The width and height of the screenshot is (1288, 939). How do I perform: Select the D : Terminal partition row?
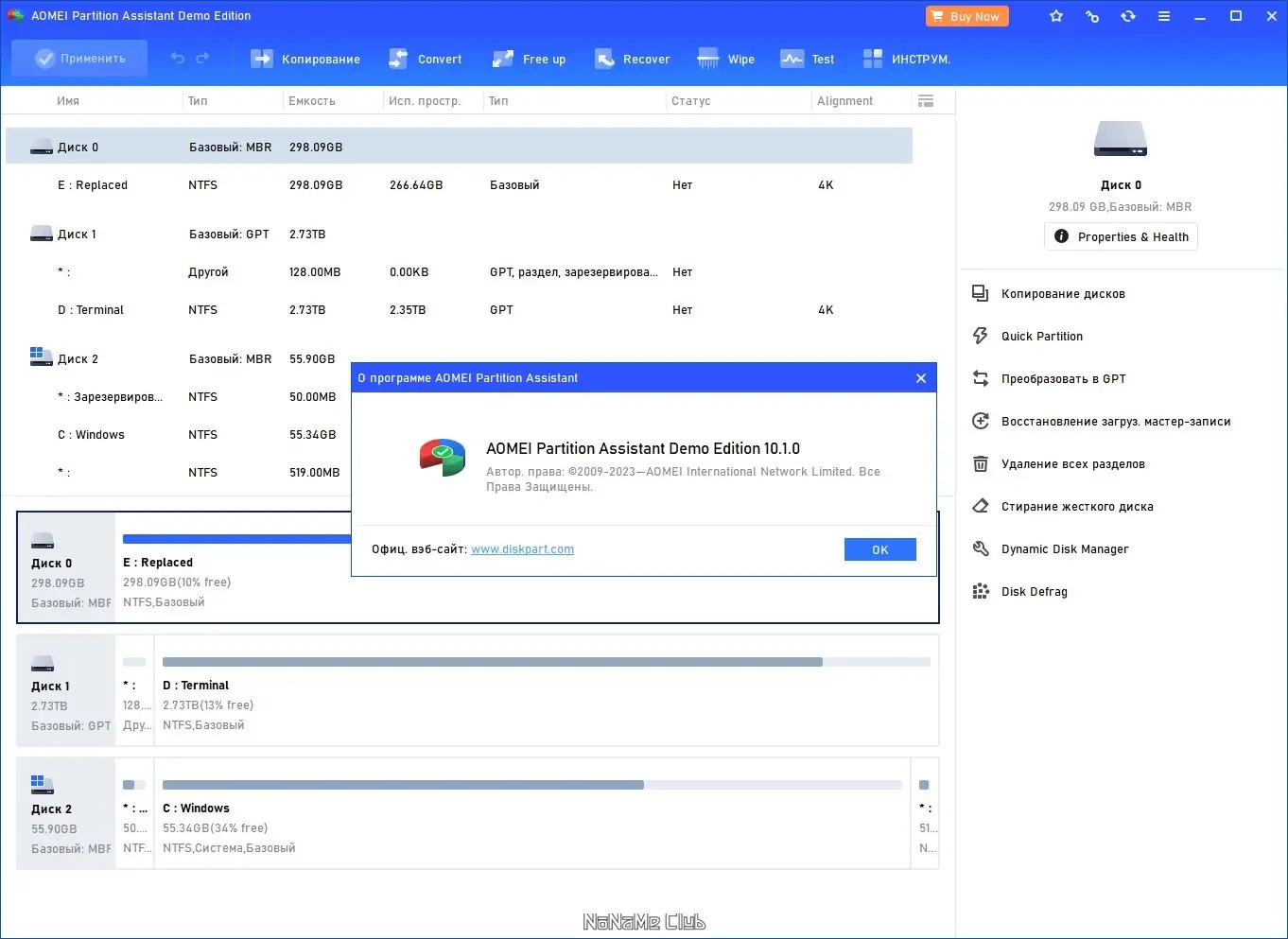click(x=459, y=310)
